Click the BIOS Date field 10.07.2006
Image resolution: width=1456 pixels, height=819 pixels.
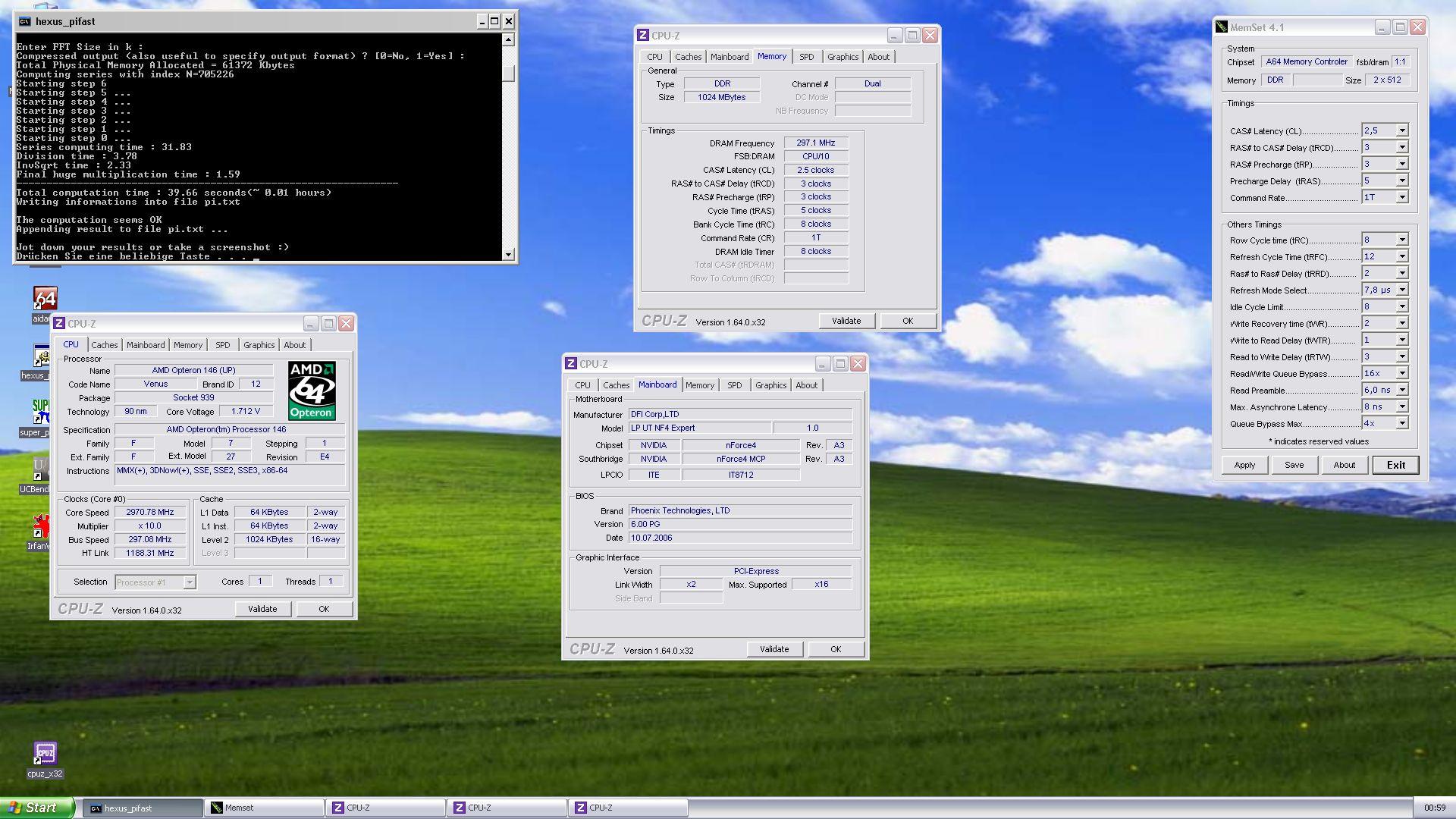(740, 538)
